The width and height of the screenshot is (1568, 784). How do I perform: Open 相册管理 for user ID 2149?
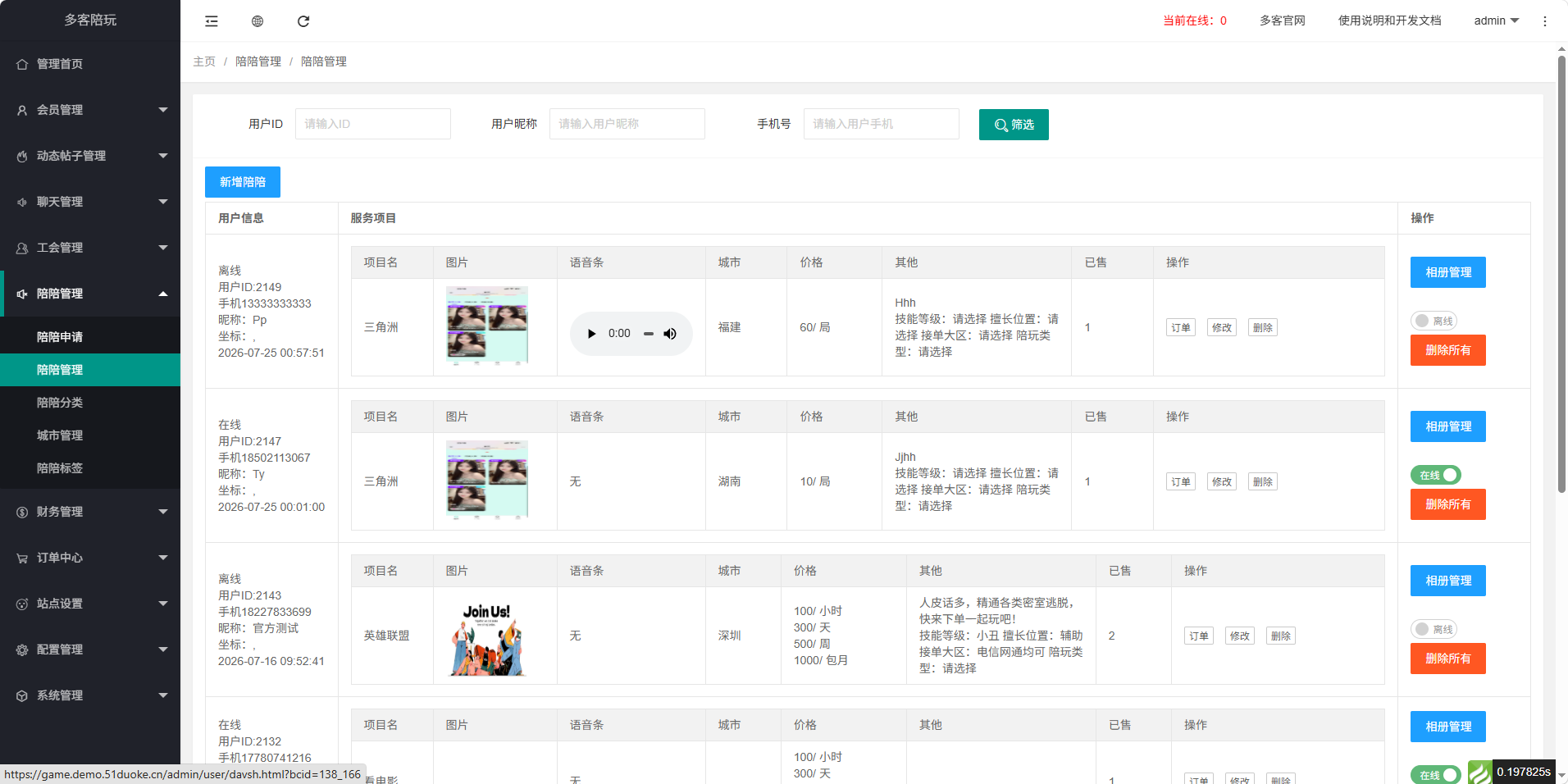pos(1448,272)
